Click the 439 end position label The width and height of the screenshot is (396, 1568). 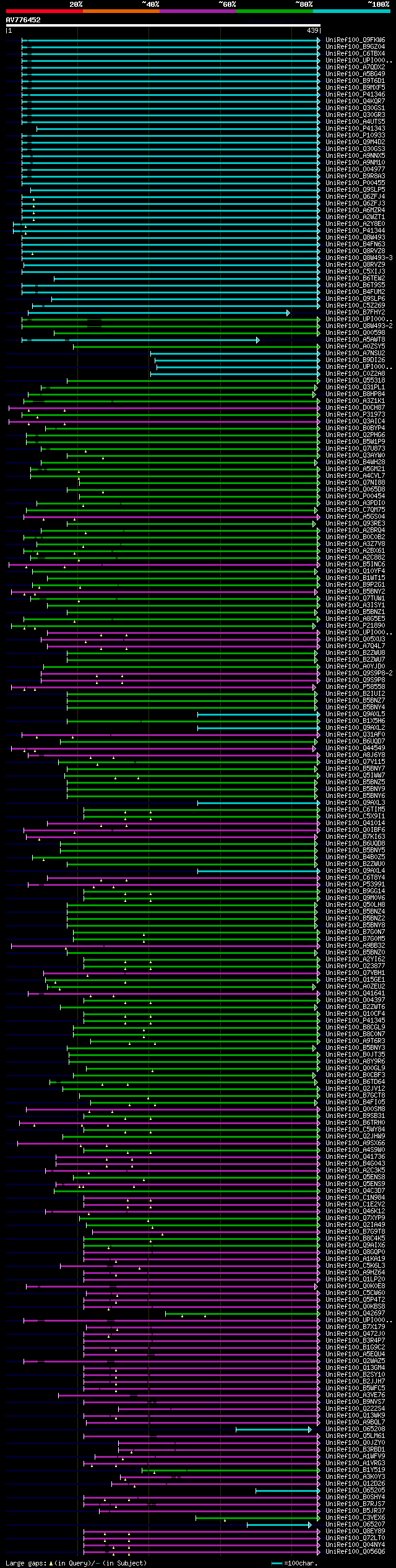tap(312, 30)
